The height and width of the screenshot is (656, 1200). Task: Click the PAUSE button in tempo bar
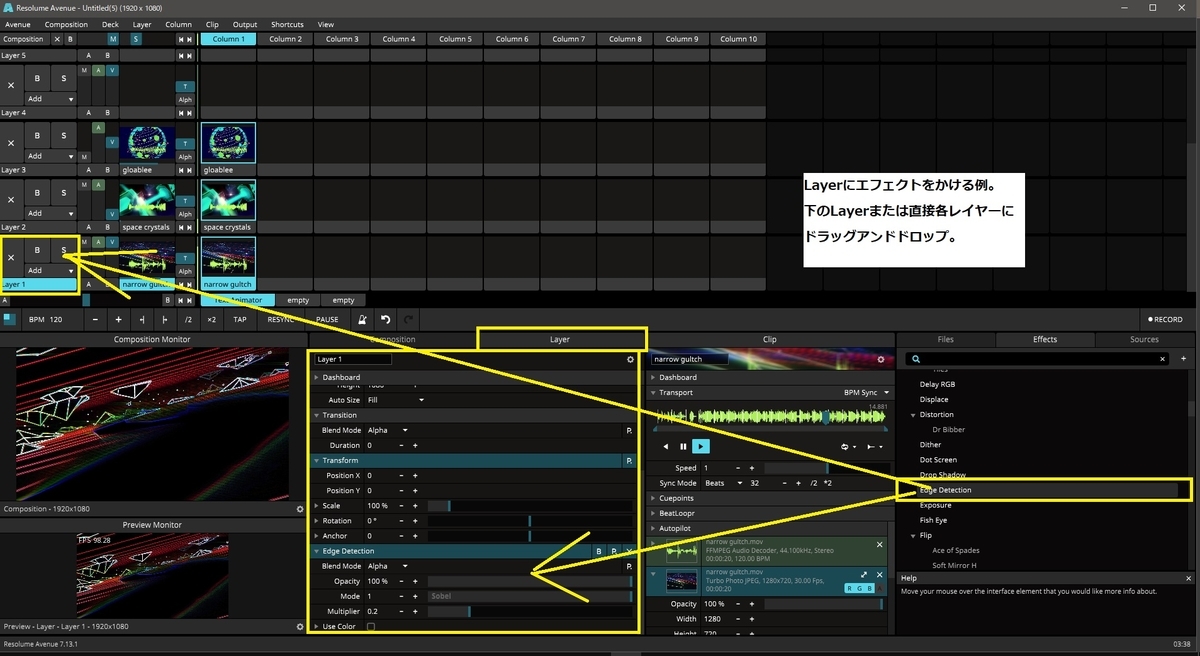(327, 320)
